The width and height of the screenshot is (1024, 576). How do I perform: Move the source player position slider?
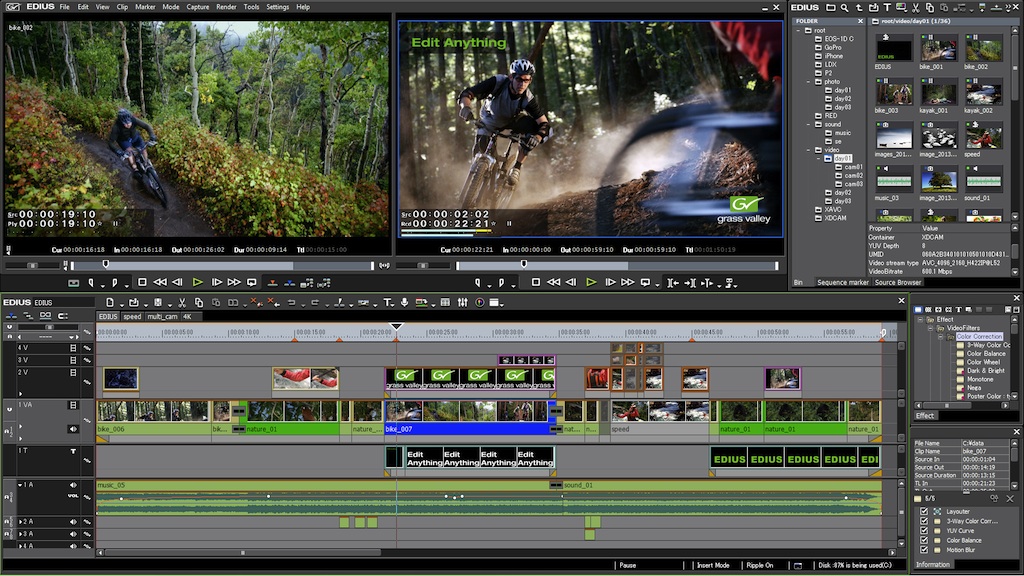click(106, 264)
